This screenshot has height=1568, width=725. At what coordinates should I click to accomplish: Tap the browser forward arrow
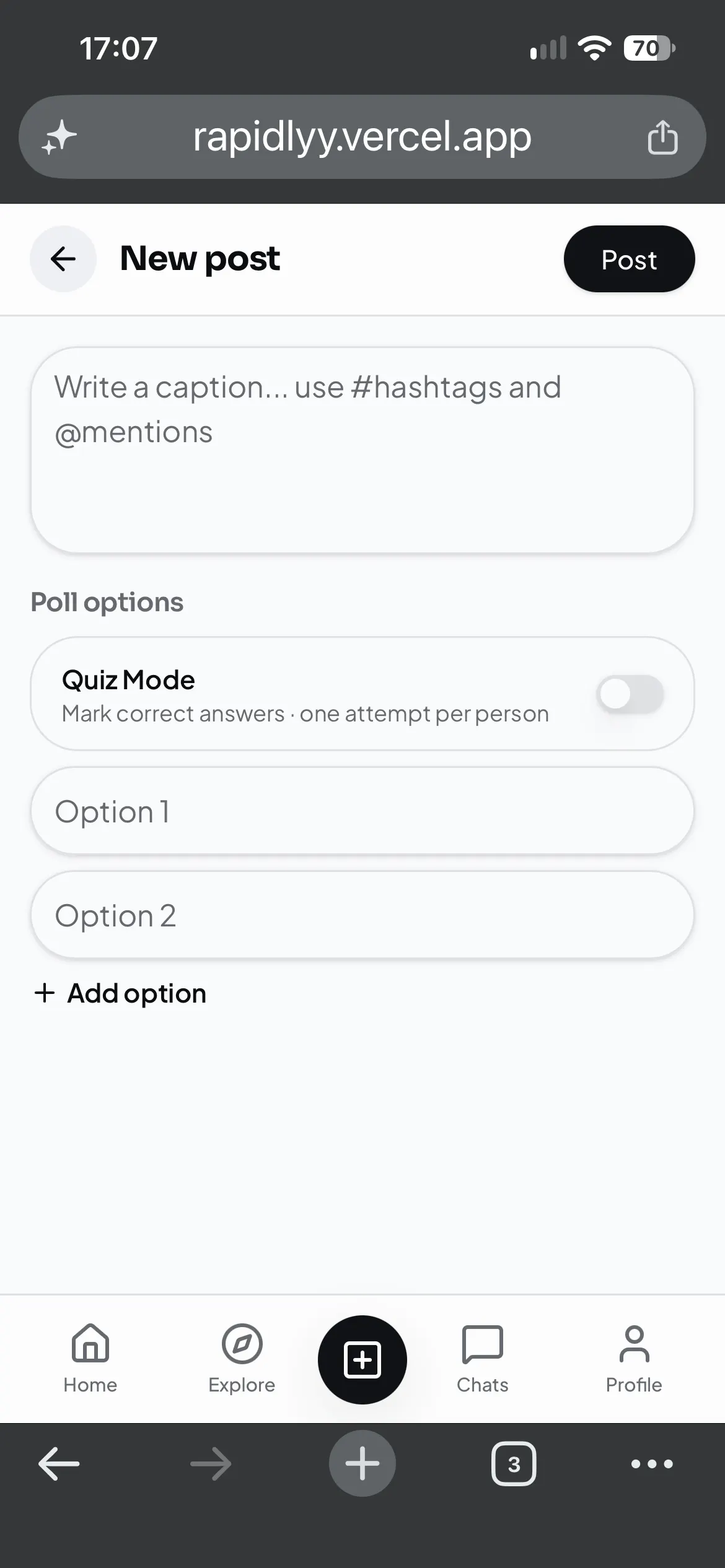pos(211,1464)
